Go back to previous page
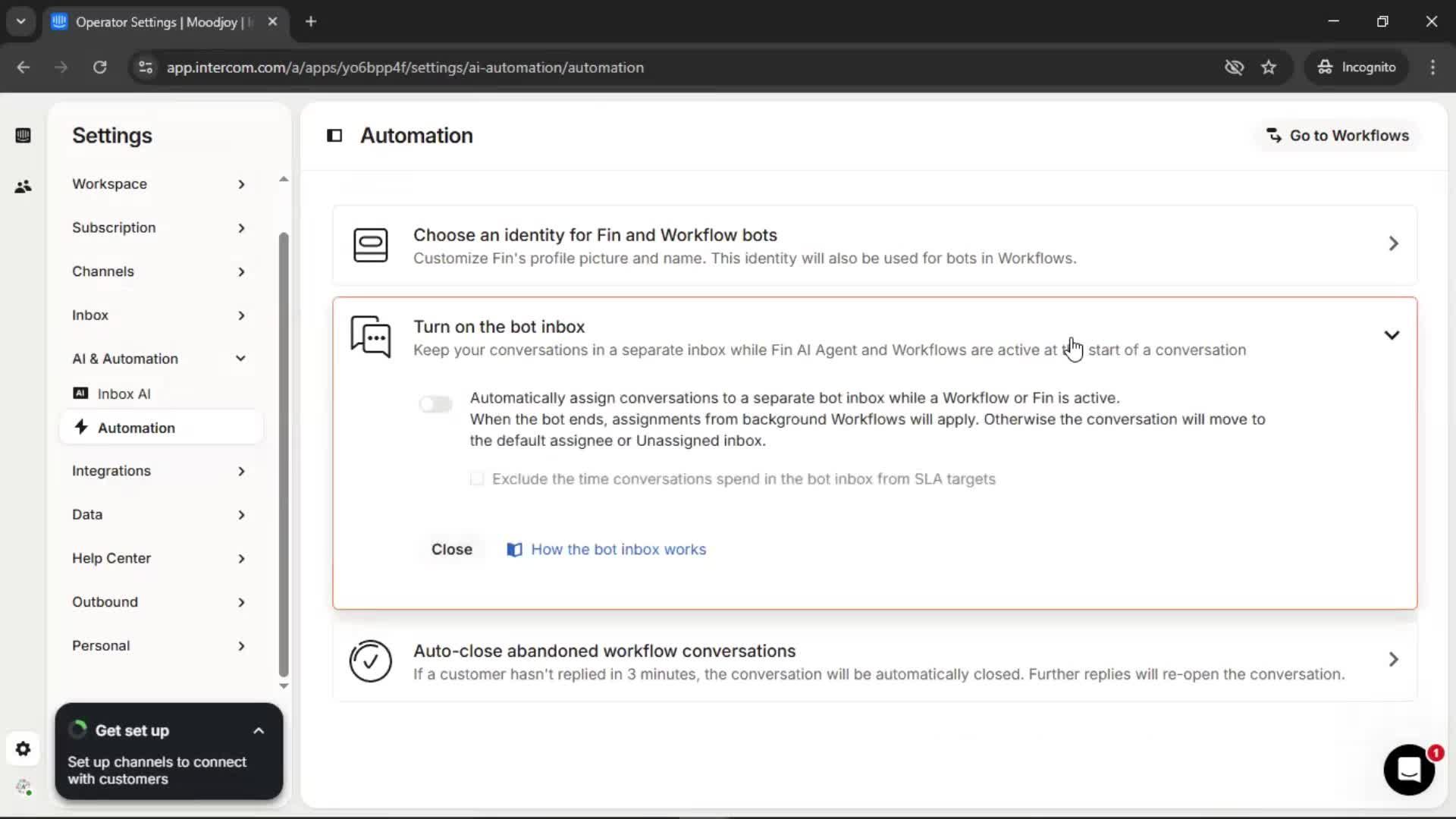The height and width of the screenshot is (819, 1456). [24, 67]
